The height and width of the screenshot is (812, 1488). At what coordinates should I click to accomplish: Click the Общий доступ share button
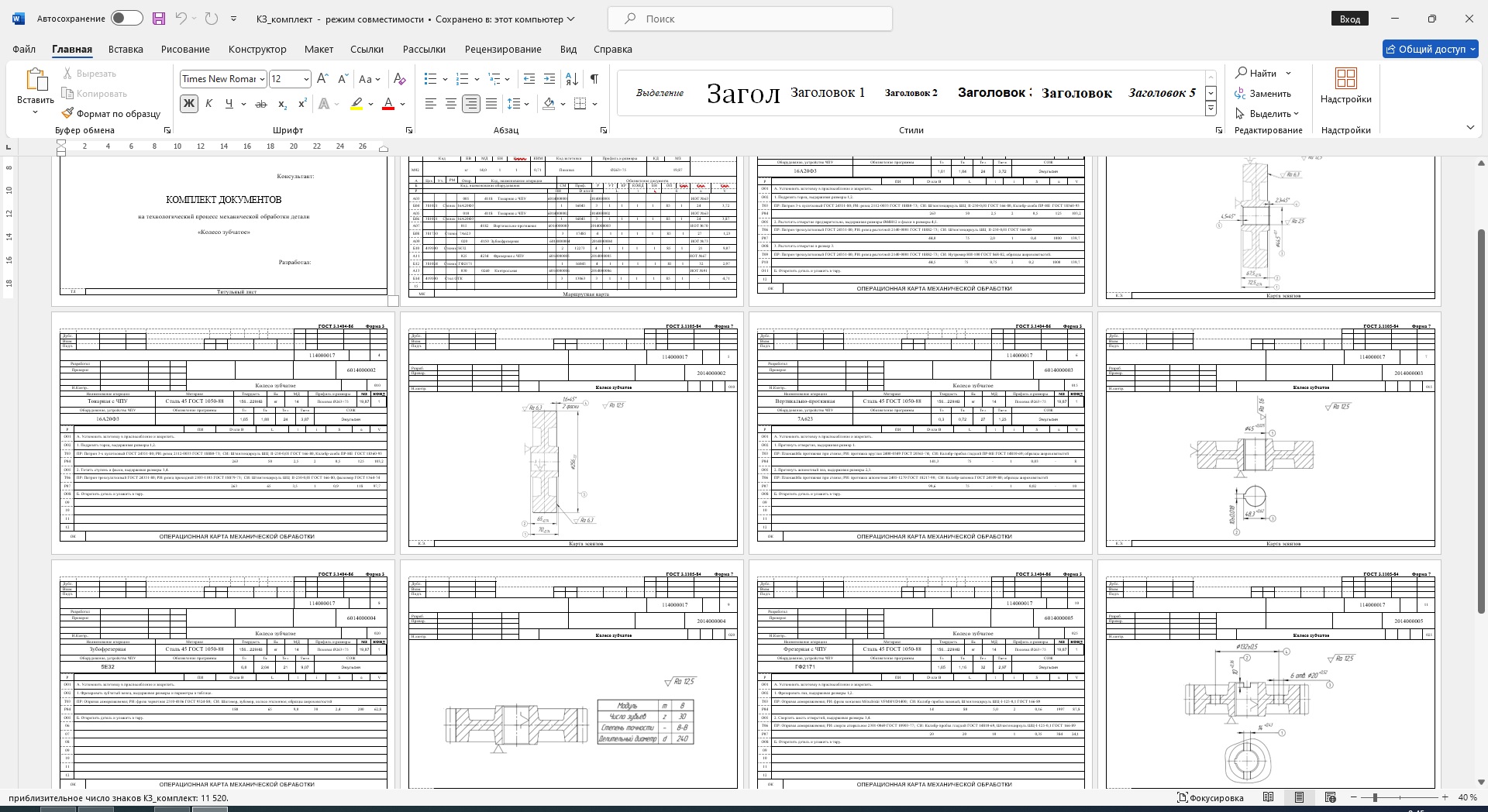coord(1430,49)
